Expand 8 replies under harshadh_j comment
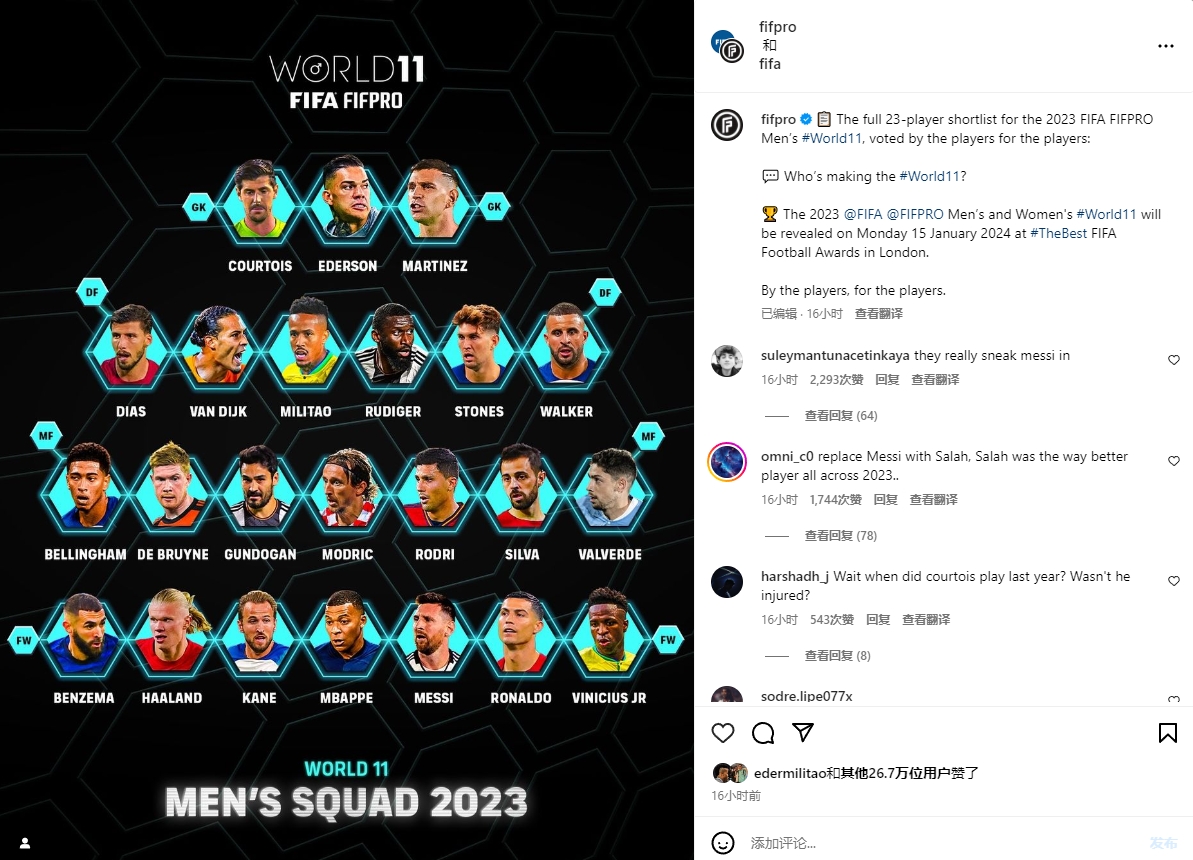Viewport: 1193px width, 860px height. [838, 655]
